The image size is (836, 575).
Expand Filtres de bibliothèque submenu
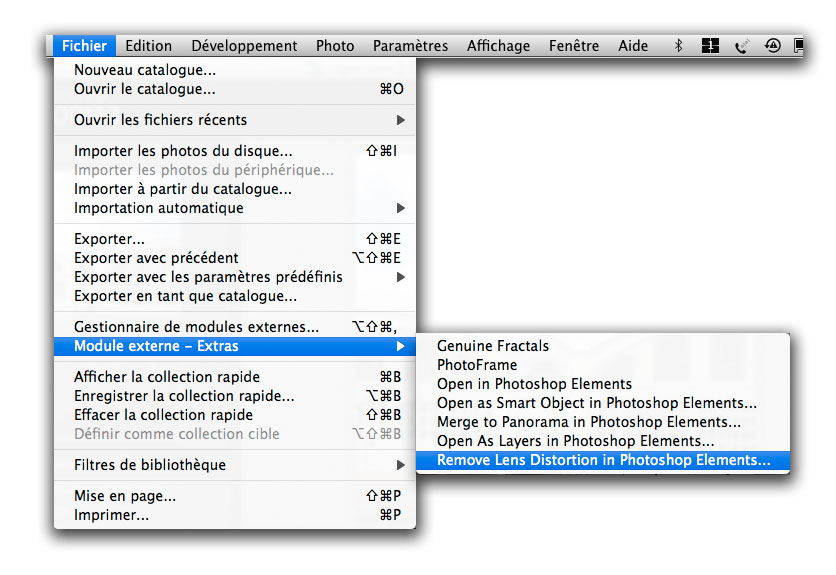tap(235, 465)
